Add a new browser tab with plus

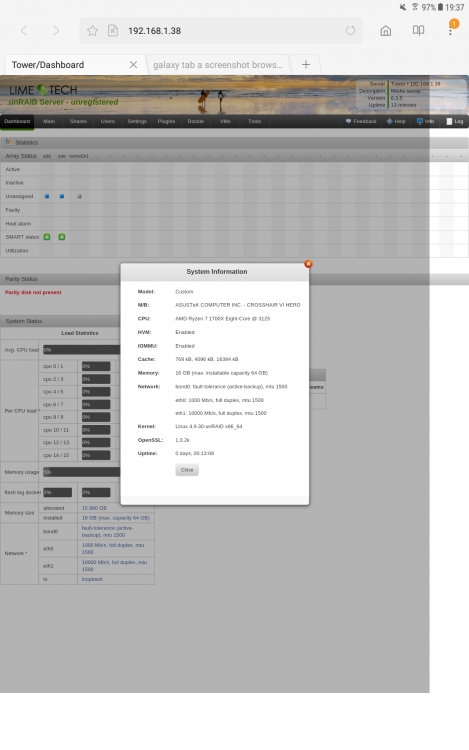coord(306,64)
